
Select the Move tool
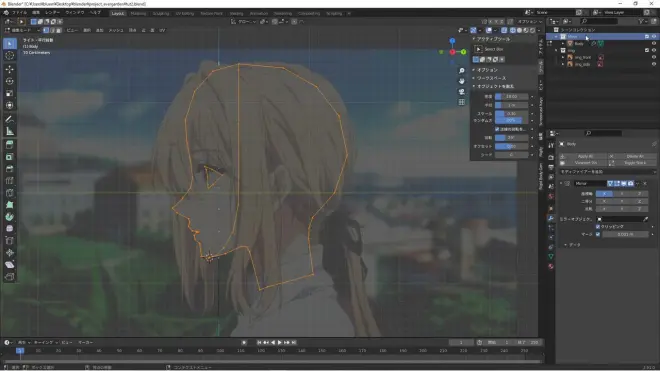[10, 69]
